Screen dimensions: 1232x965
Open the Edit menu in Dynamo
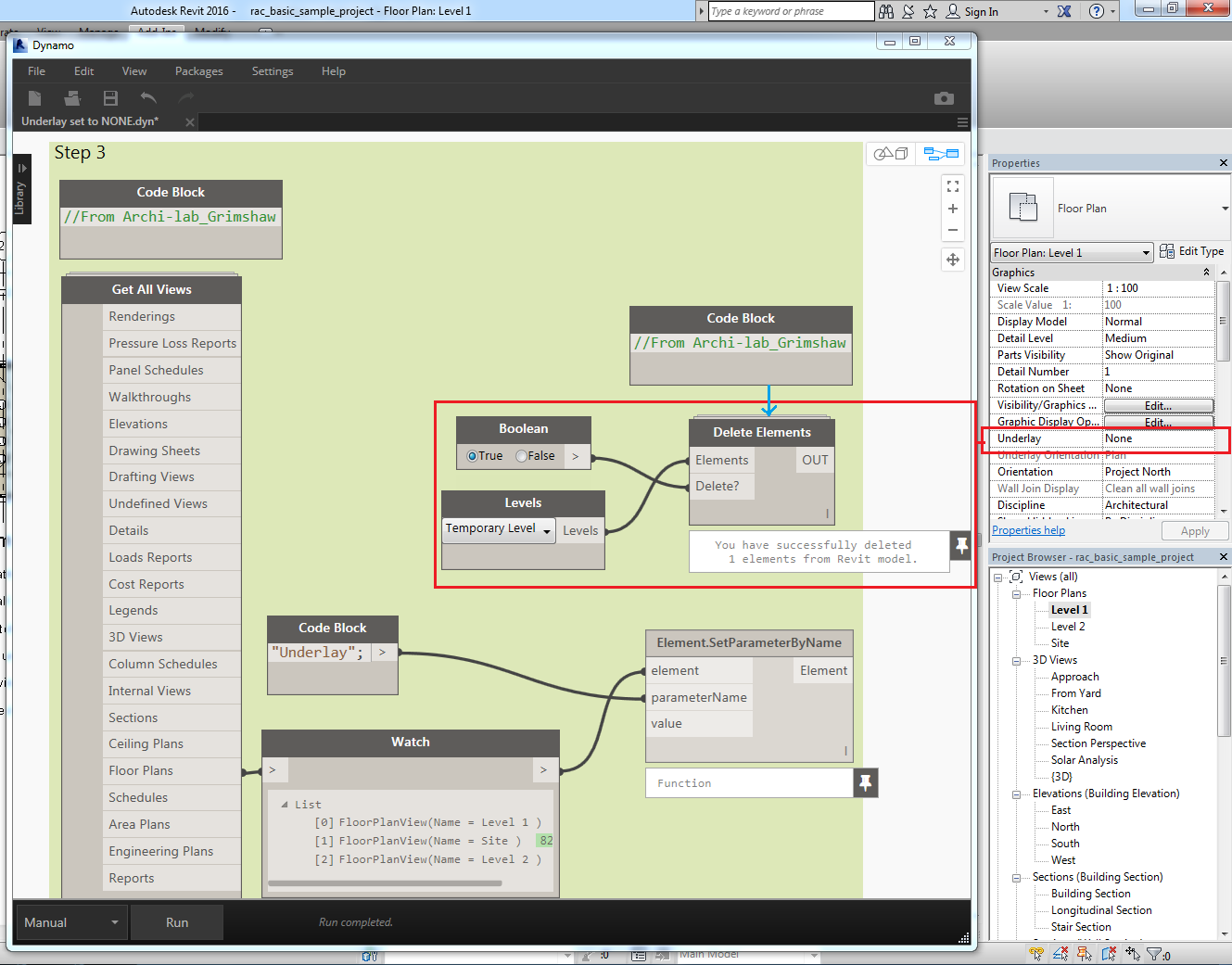[x=83, y=71]
